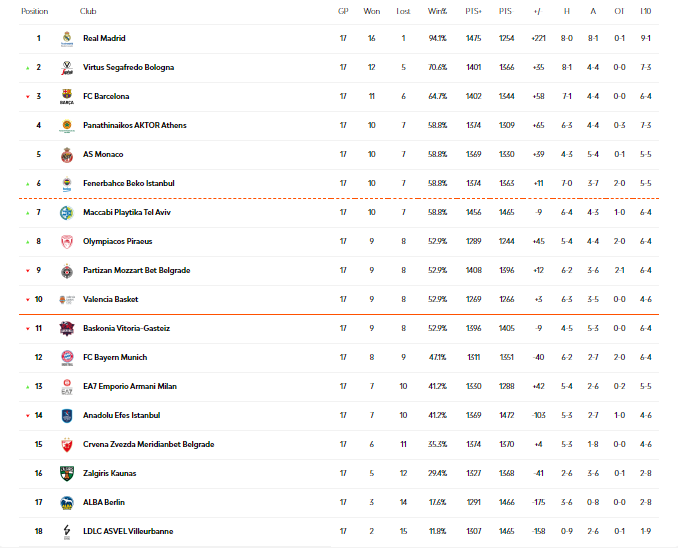Click the Crvena Zvezda Meridianbet Belgrade crest
The height and width of the screenshot is (548, 678).
pos(66,444)
